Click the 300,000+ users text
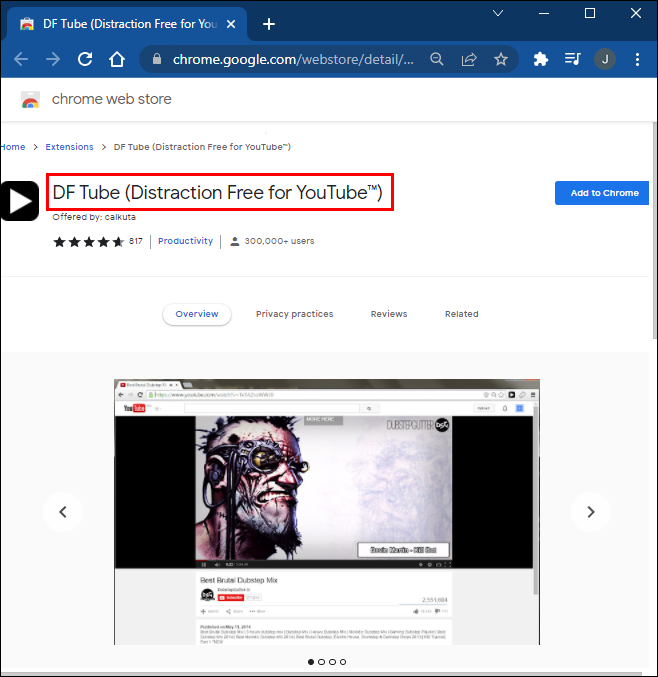Image resolution: width=658 pixels, height=677 pixels. point(279,241)
